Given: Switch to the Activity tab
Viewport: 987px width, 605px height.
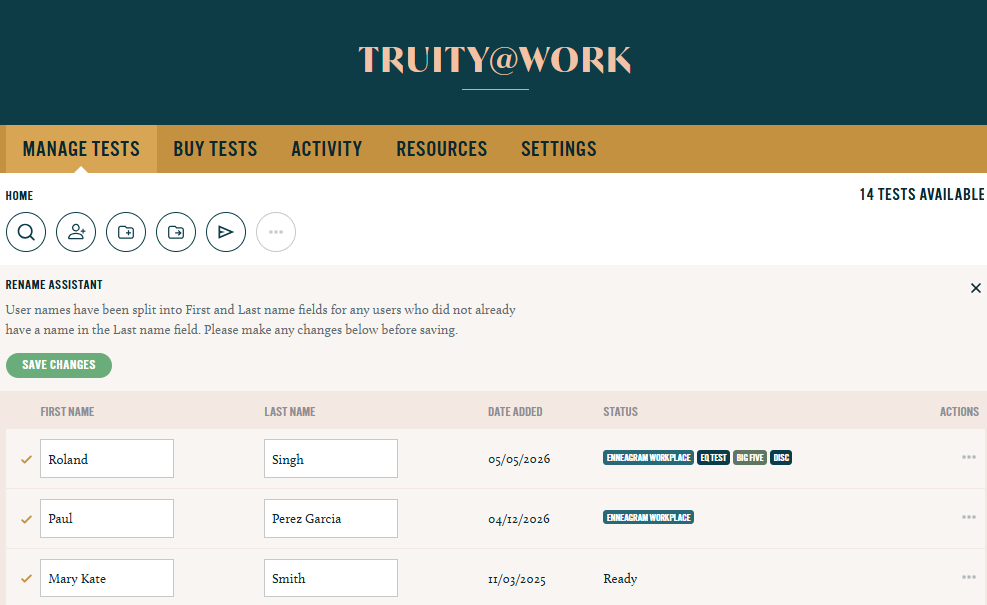Looking at the screenshot, I should pyautogui.click(x=327, y=149).
